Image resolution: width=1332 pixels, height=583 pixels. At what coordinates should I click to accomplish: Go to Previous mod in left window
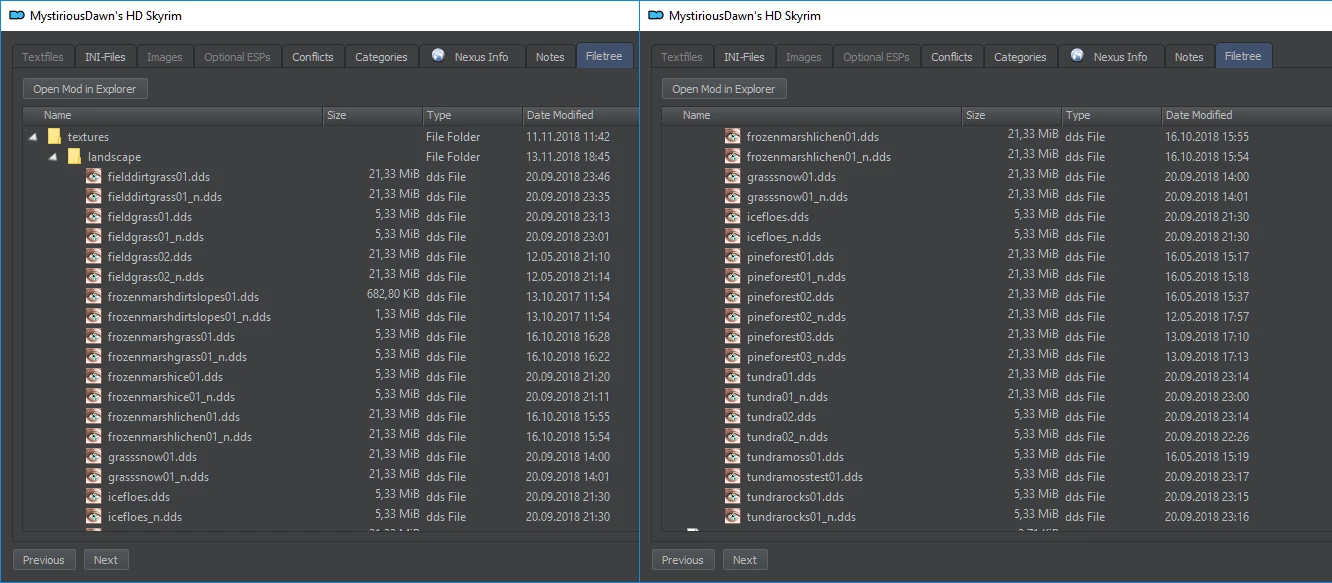44,560
